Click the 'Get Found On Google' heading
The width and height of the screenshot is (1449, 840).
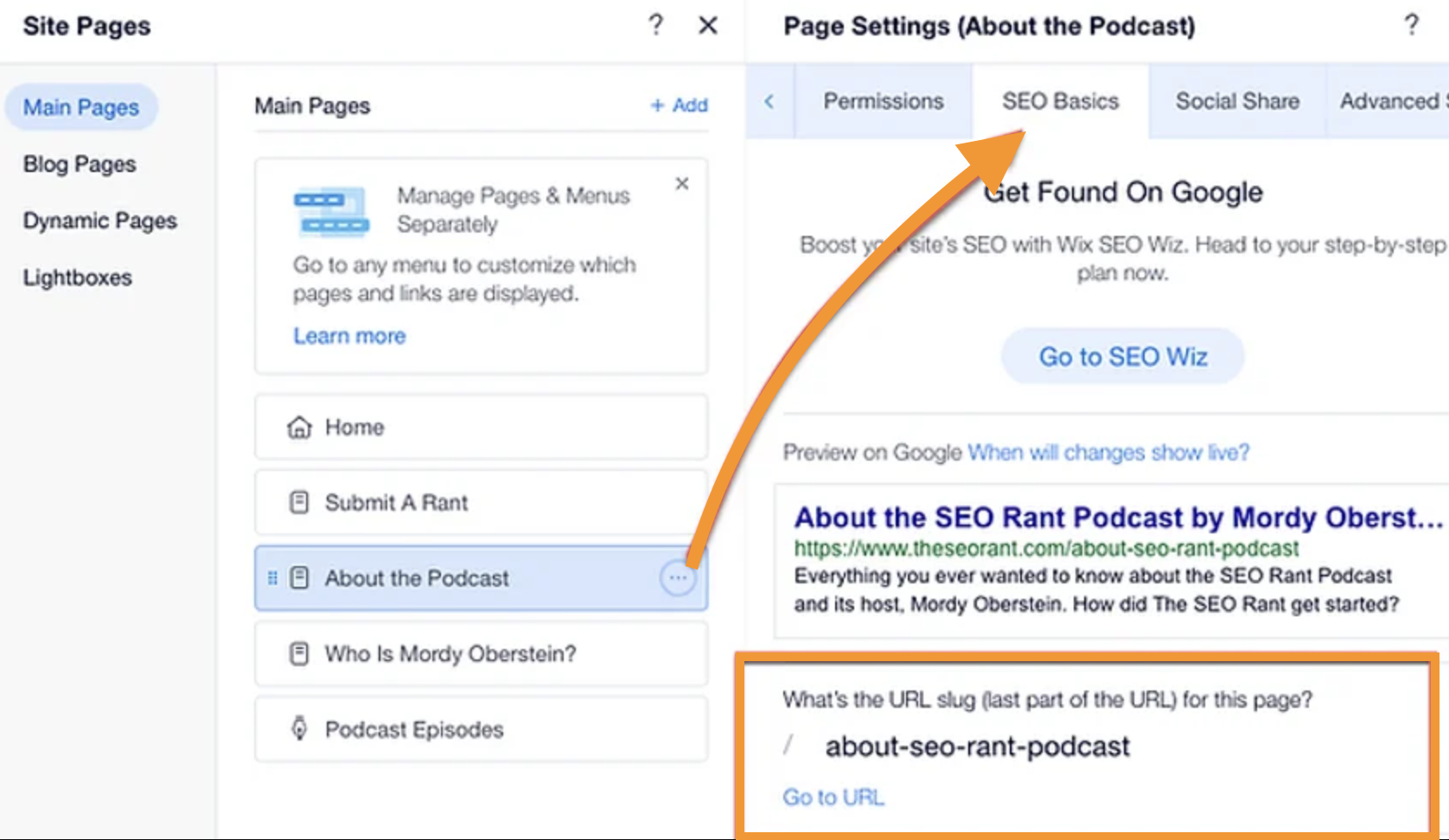click(x=1123, y=191)
